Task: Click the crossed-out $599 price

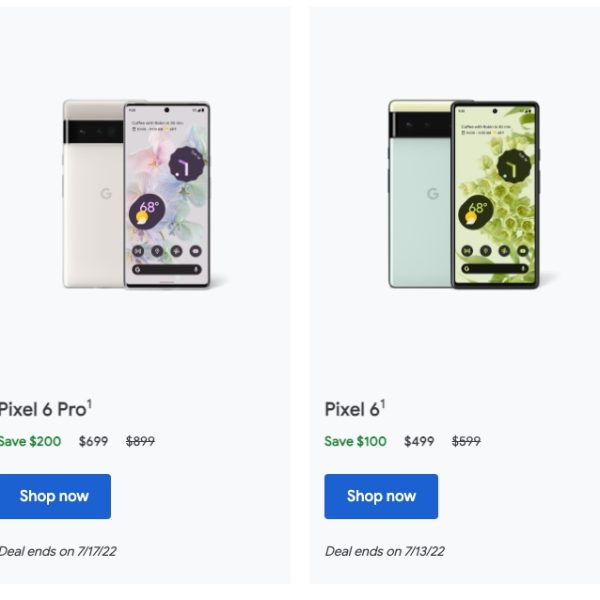Action: pyautogui.click(x=466, y=441)
